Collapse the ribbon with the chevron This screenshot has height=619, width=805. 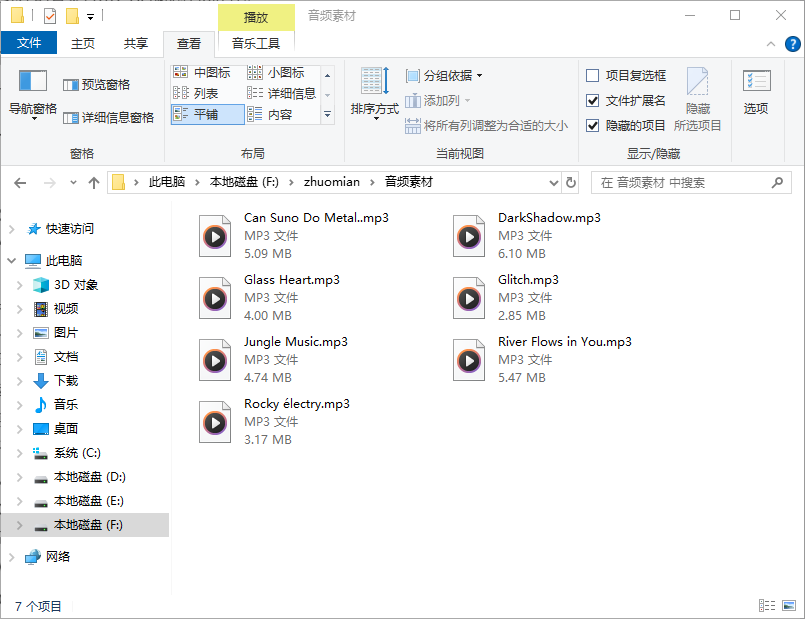(x=771, y=44)
